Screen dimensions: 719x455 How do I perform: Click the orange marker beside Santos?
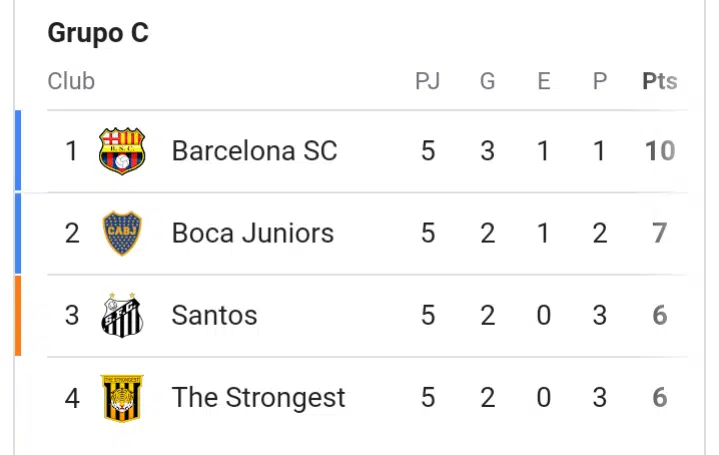(18, 315)
